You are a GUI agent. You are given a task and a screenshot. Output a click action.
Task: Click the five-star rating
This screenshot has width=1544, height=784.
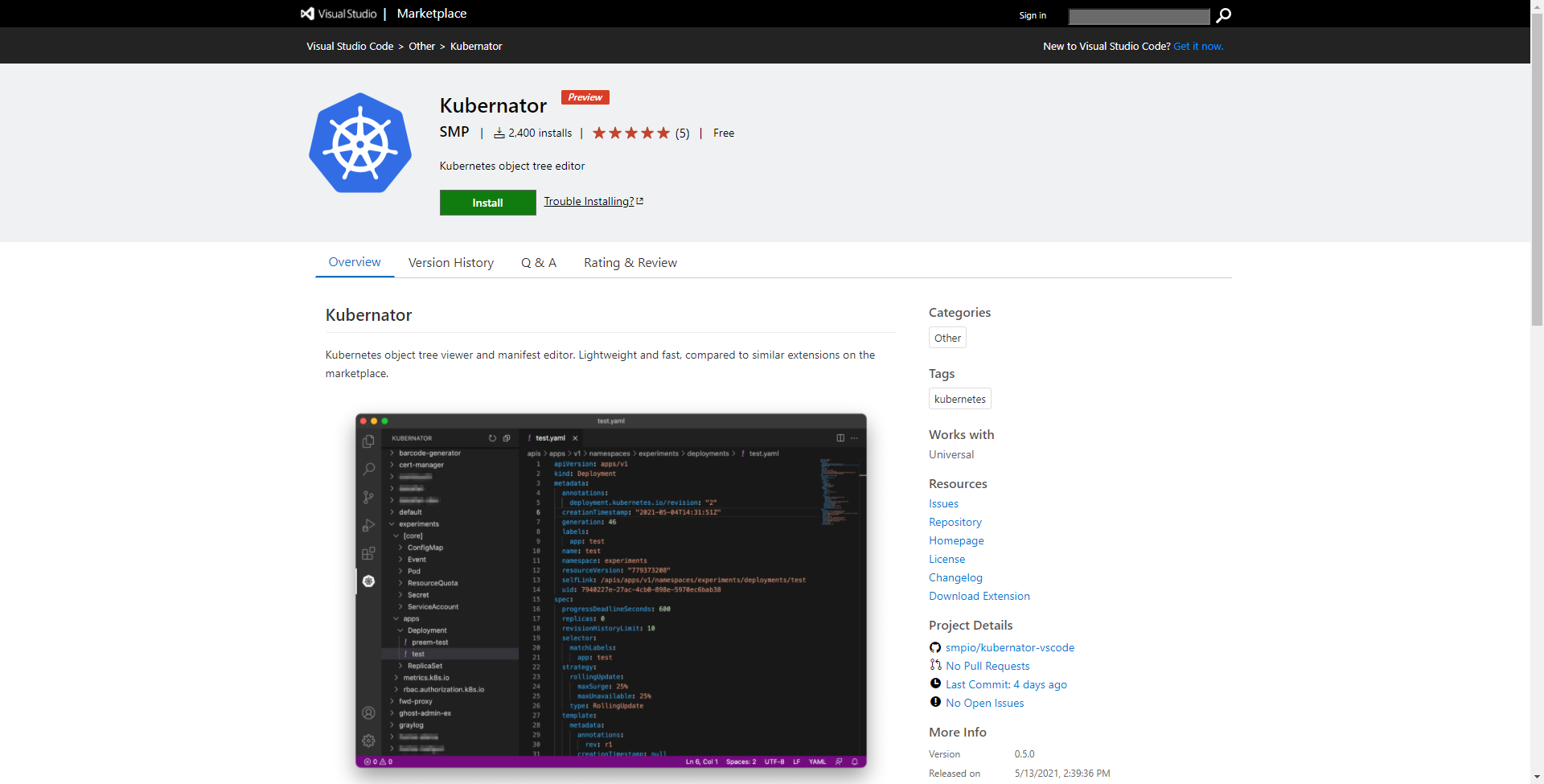point(631,133)
